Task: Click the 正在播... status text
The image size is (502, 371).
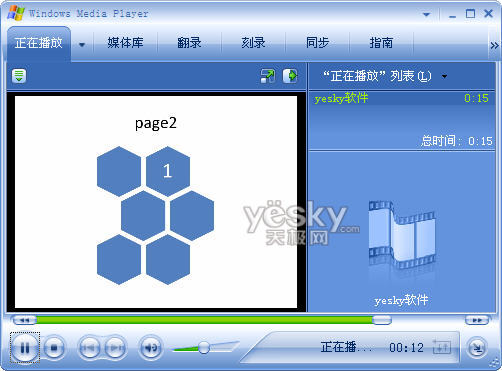Action: click(x=346, y=347)
